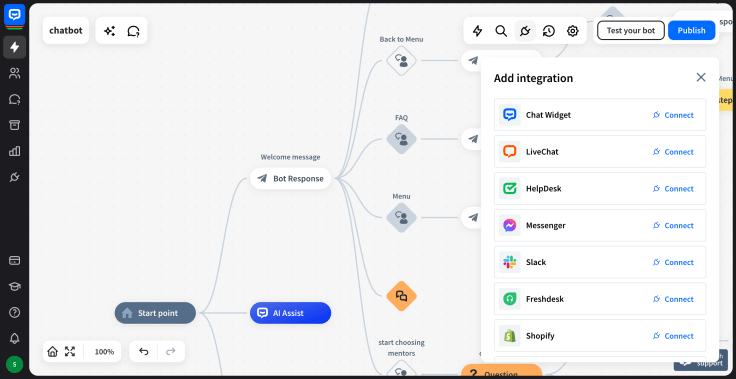Select the orange fallback chat node
This screenshot has height=379, width=736.
pos(401,296)
